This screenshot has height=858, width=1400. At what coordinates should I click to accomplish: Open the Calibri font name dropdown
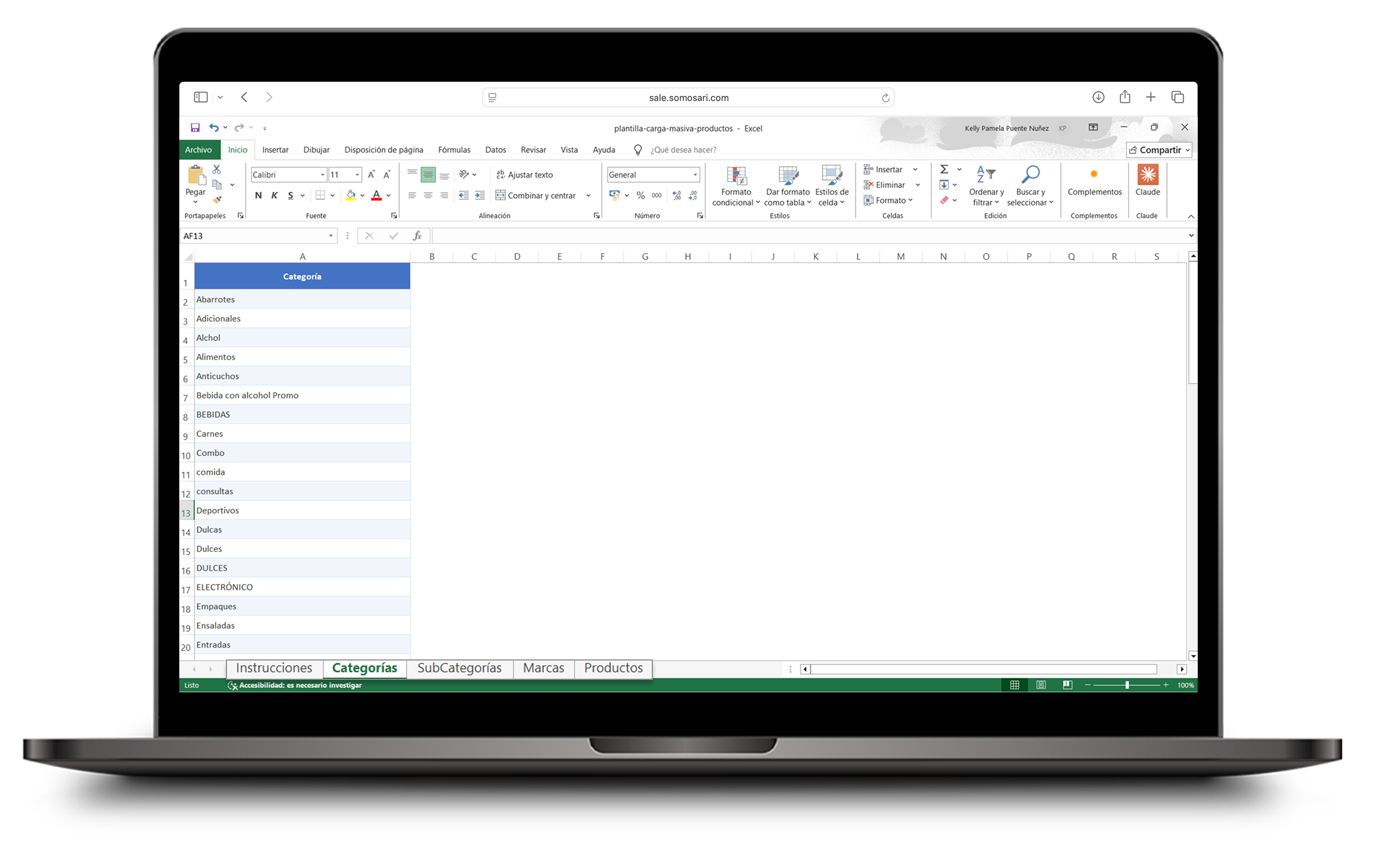click(322, 175)
